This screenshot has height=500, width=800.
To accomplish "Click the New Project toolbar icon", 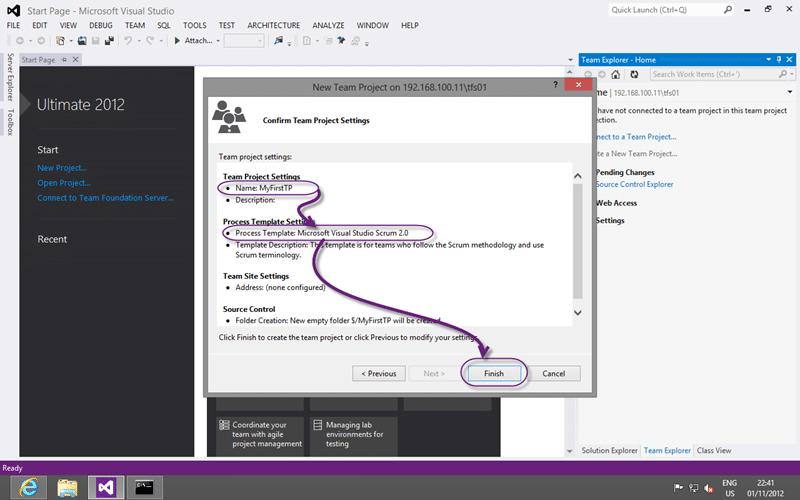I will pos(60,41).
